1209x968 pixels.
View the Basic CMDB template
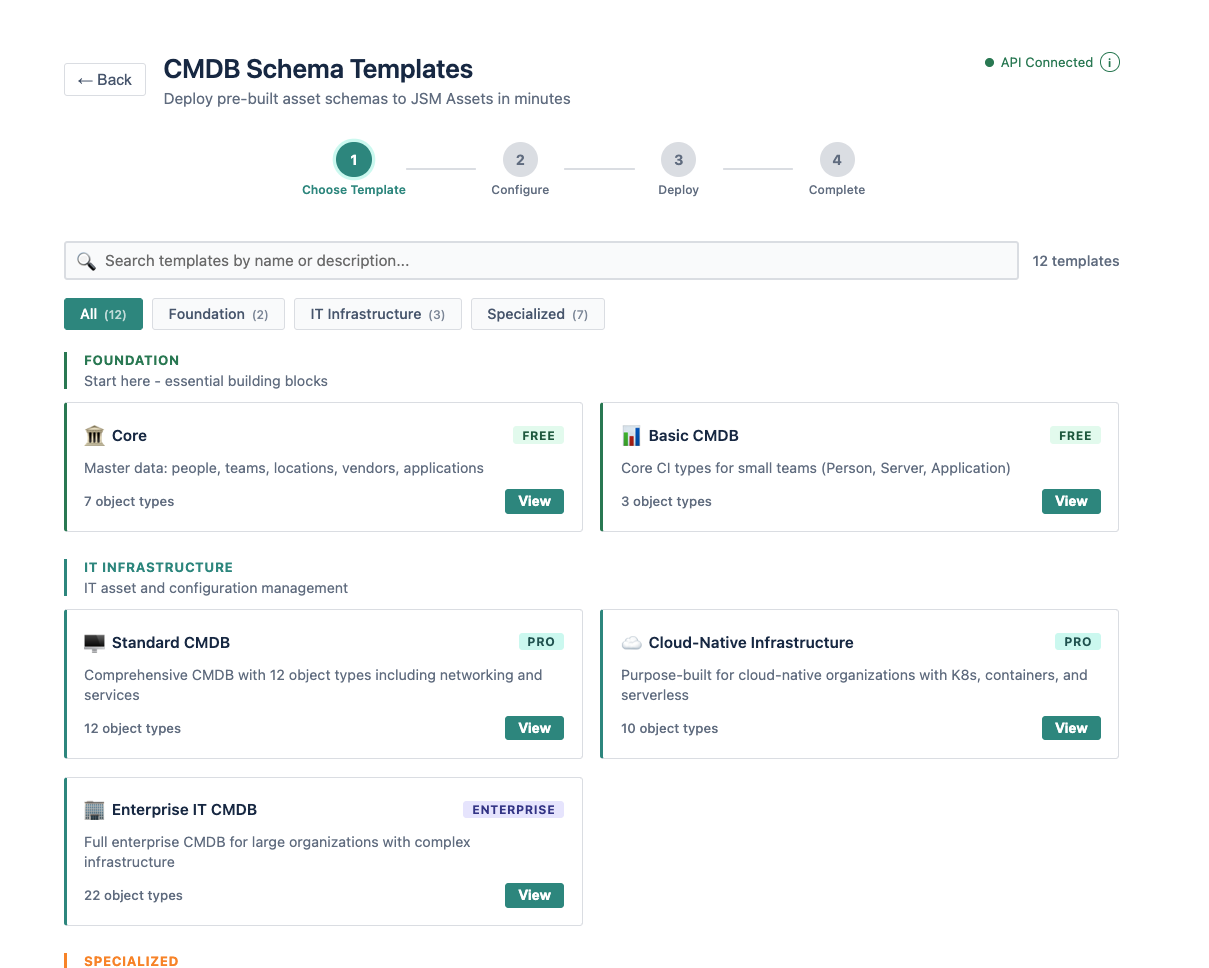[x=1071, y=501]
